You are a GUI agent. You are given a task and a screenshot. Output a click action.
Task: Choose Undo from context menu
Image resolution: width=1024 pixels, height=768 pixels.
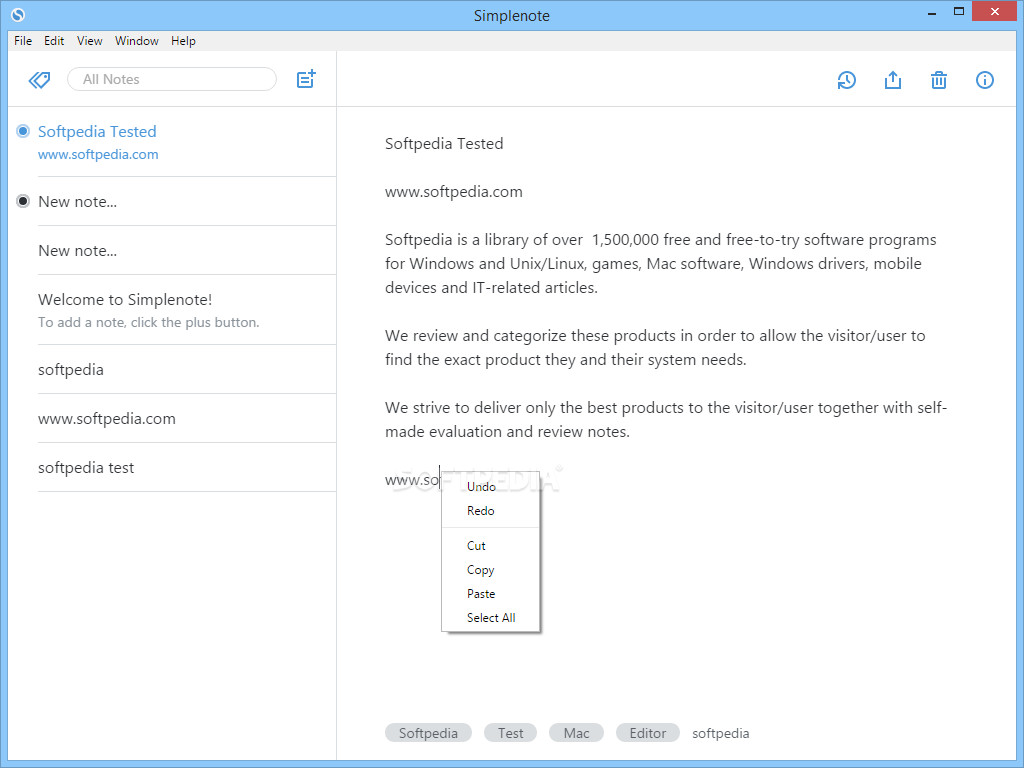[x=491, y=487]
